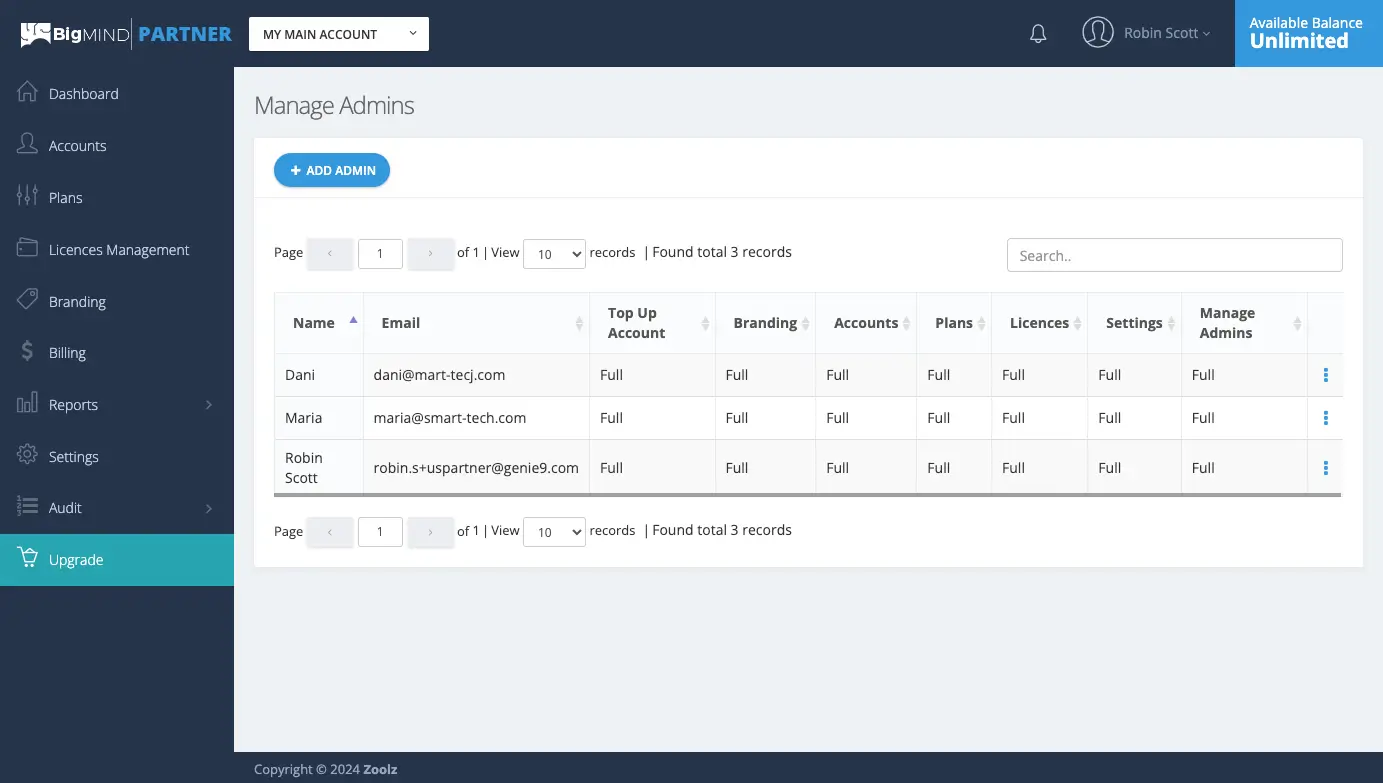This screenshot has height=783, width=1383.
Task: Click the Reports bar chart icon
Action: [27, 404]
